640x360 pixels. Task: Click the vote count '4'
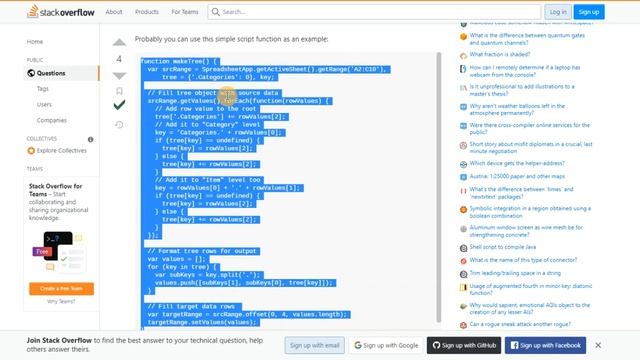tap(119, 59)
